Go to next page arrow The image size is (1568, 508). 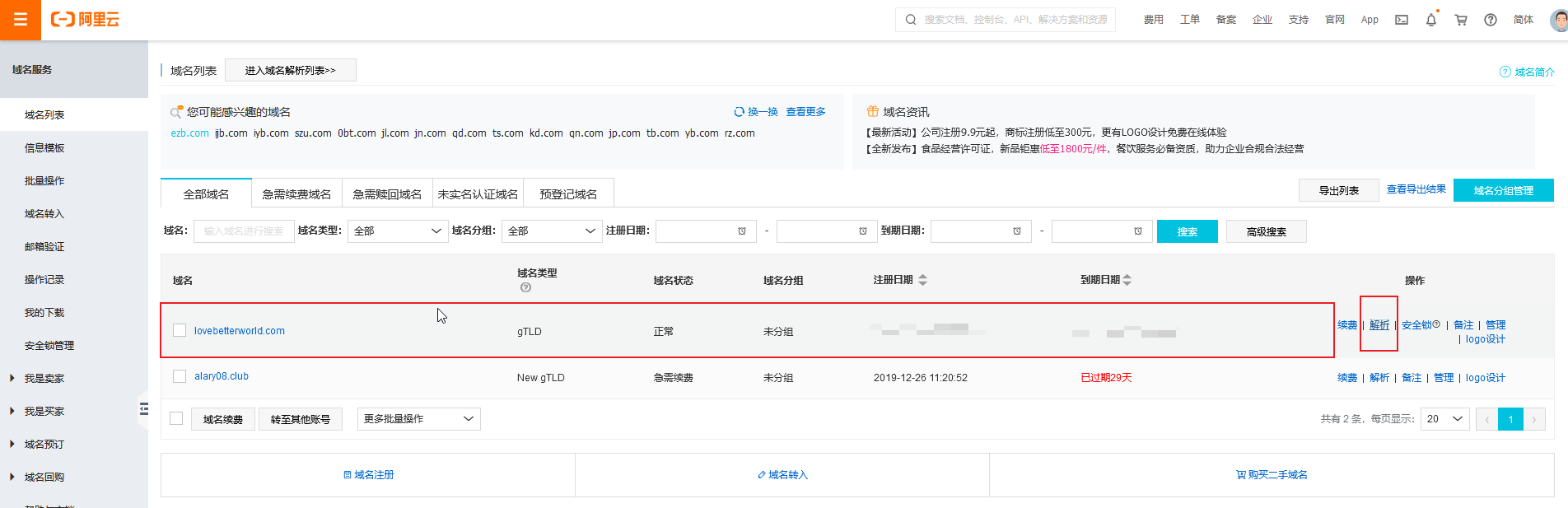(1533, 419)
